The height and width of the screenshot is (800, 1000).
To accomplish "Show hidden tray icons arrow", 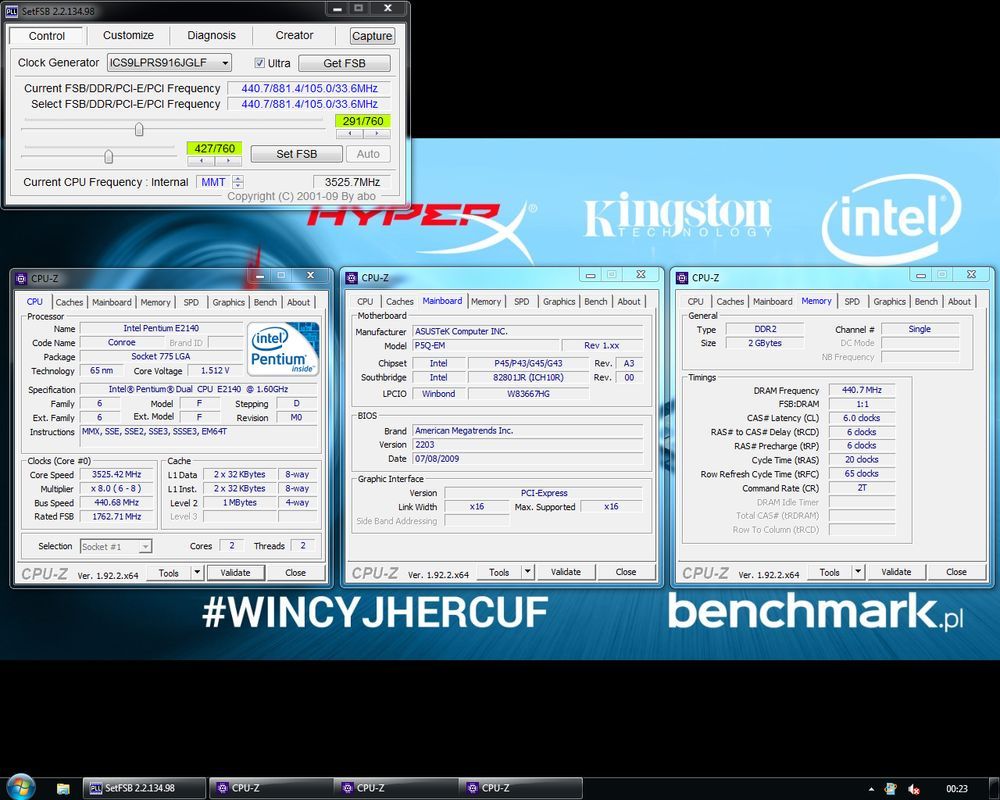I will click(x=871, y=789).
